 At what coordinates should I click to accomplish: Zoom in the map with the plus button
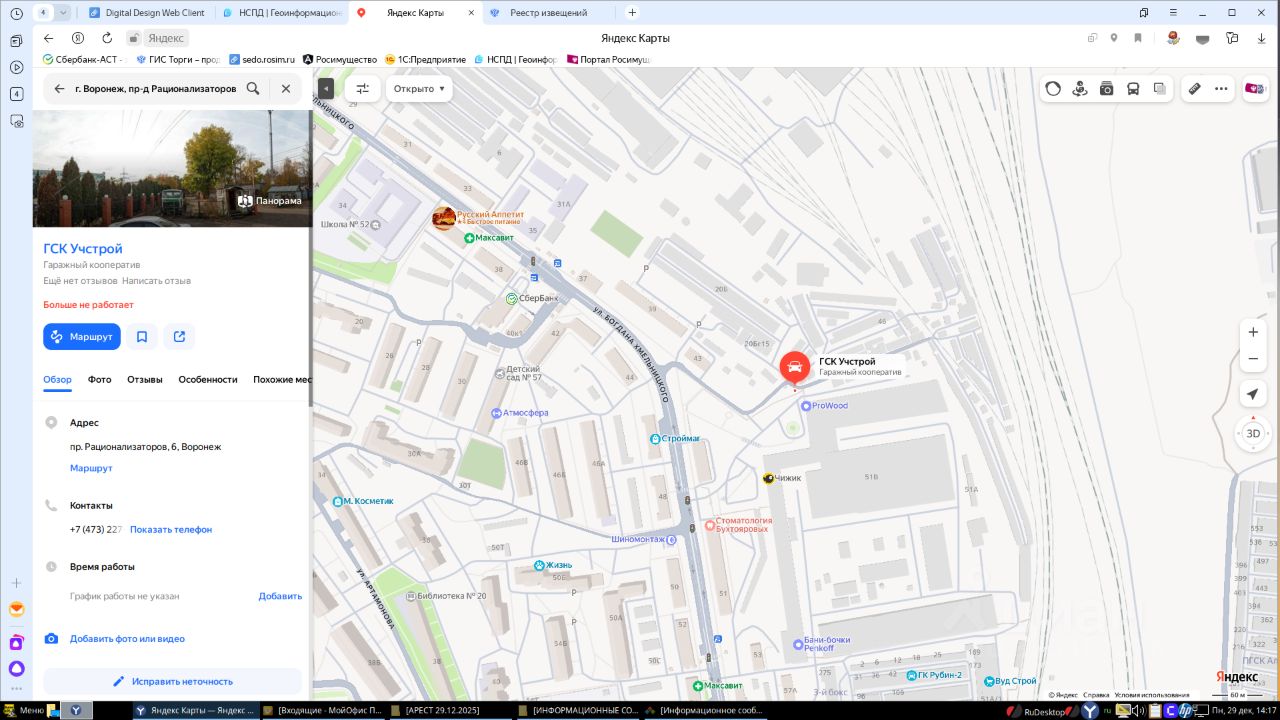(1253, 331)
